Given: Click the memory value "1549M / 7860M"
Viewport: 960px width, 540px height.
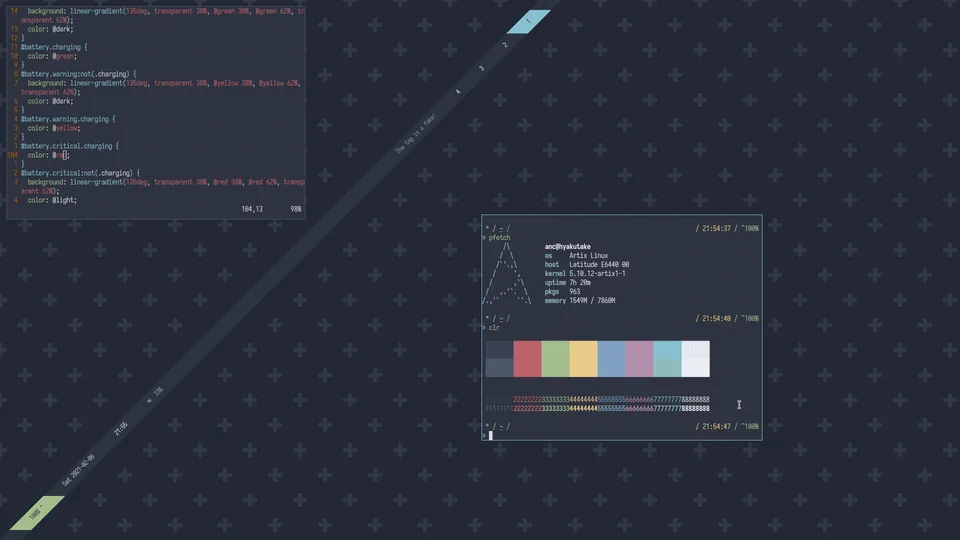Looking at the screenshot, I should click(592, 301).
